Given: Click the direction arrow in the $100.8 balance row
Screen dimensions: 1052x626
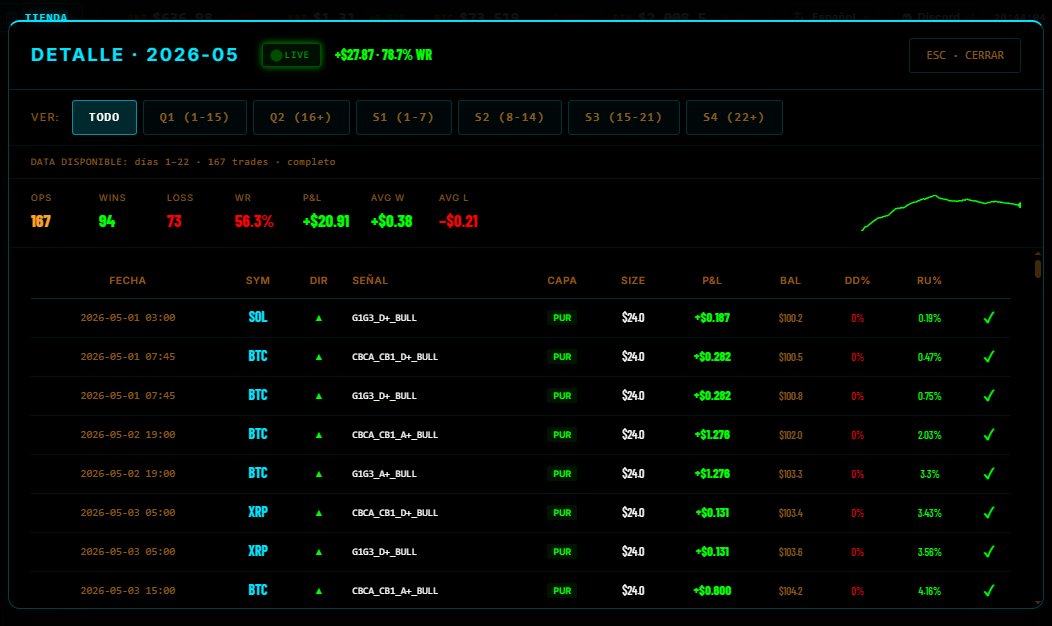Looking at the screenshot, I should pos(319,396).
